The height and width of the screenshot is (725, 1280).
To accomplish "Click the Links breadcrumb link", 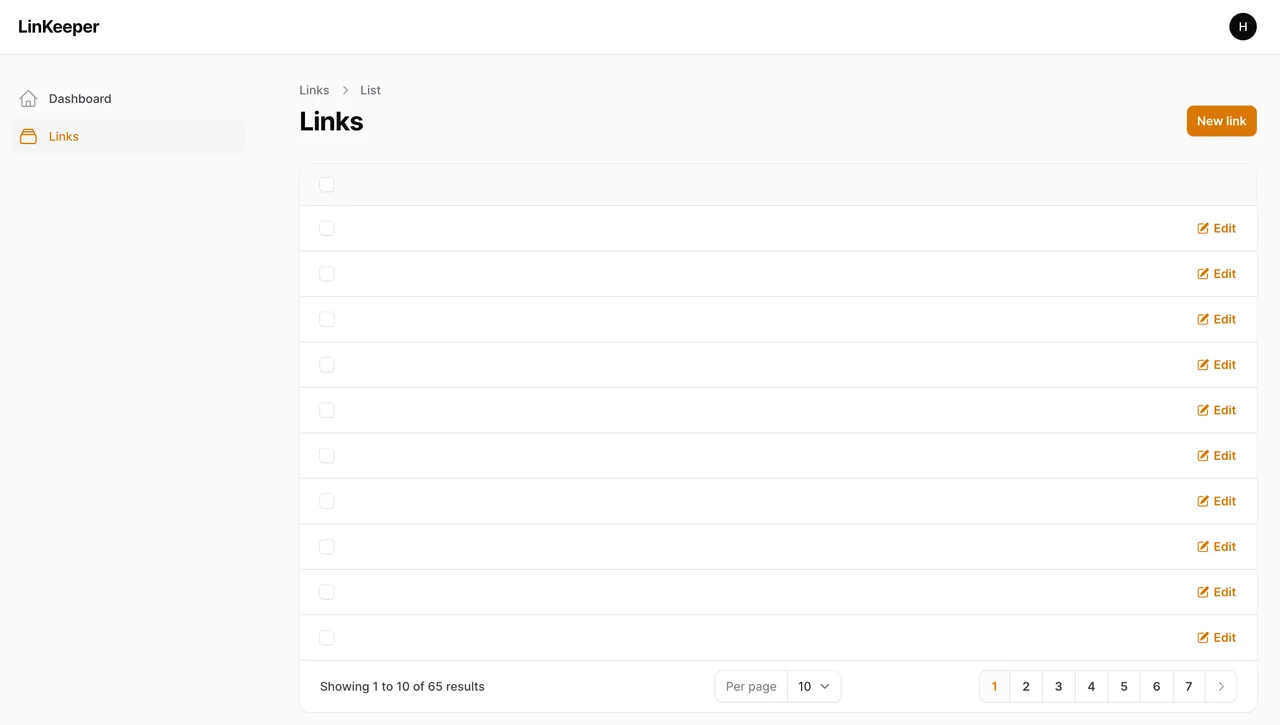I will pos(314,90).
